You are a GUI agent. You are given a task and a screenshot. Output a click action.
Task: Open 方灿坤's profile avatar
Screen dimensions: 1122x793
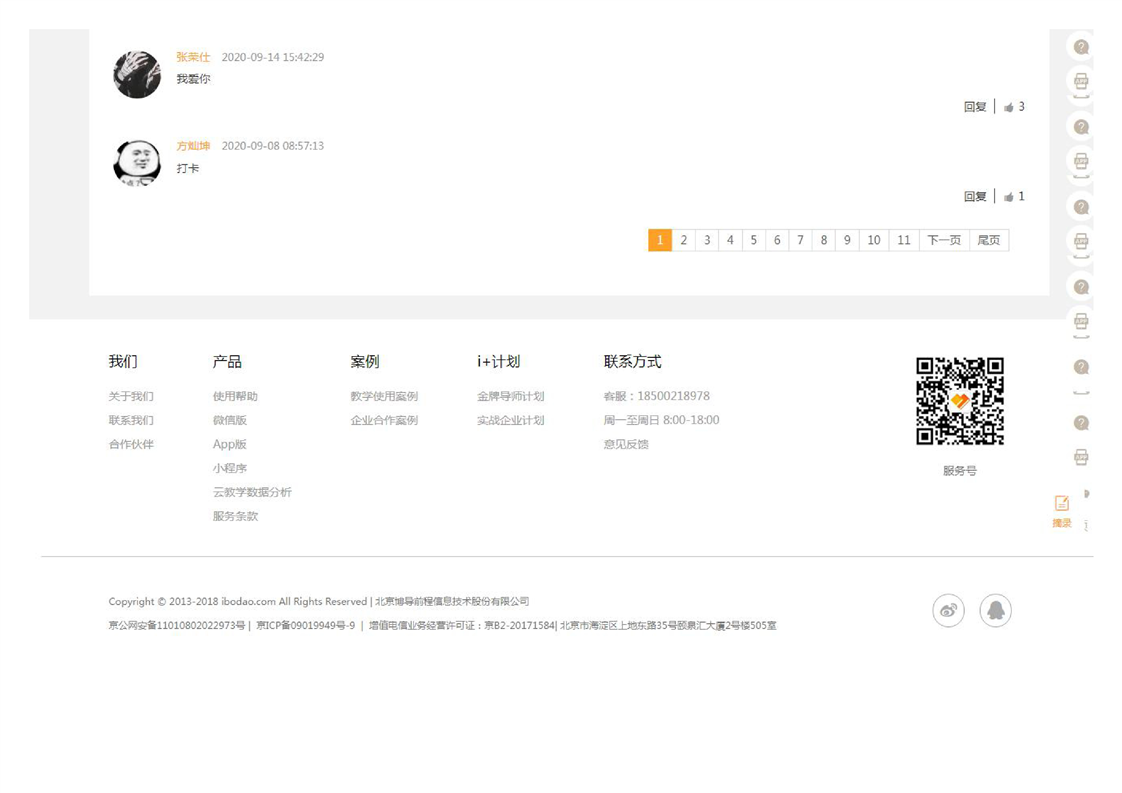click(137, 163)
